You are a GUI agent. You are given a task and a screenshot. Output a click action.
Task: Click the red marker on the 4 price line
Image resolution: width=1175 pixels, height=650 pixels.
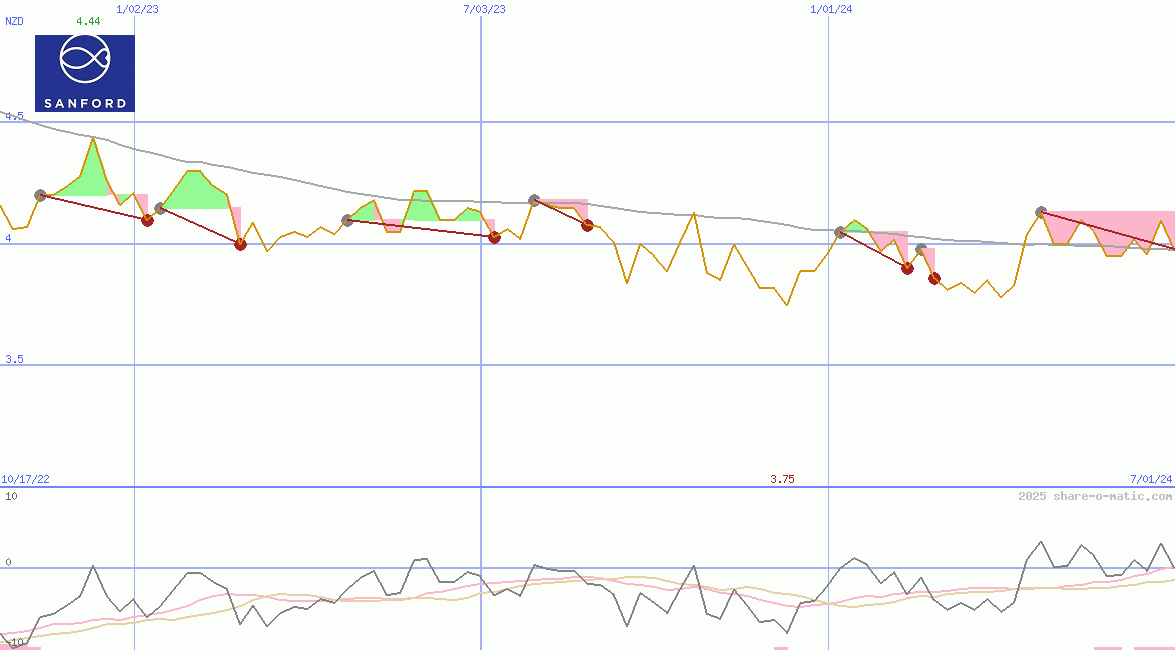click(x=240, y=244)
